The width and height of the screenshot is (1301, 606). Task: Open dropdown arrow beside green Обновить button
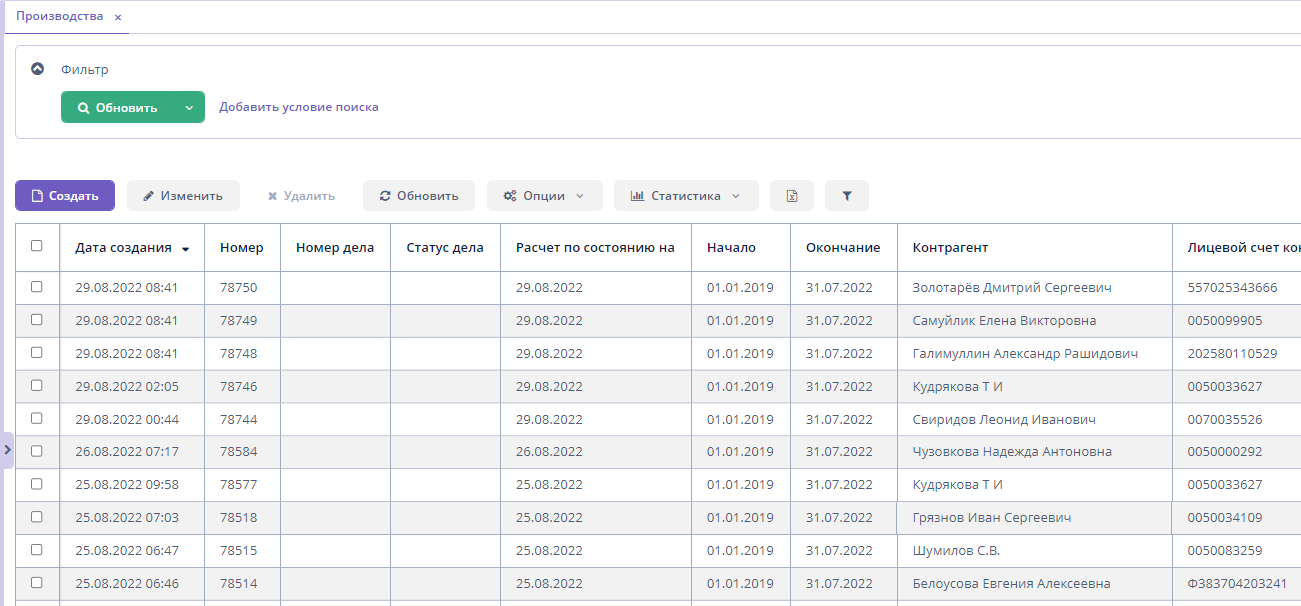(188, 107)
